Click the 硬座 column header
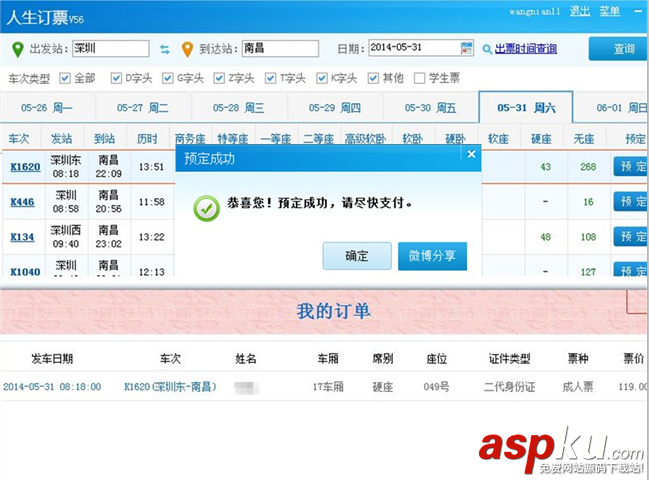The width and height of the screenshot is (649, 480). pyautogui.click(x=541, y=138)
